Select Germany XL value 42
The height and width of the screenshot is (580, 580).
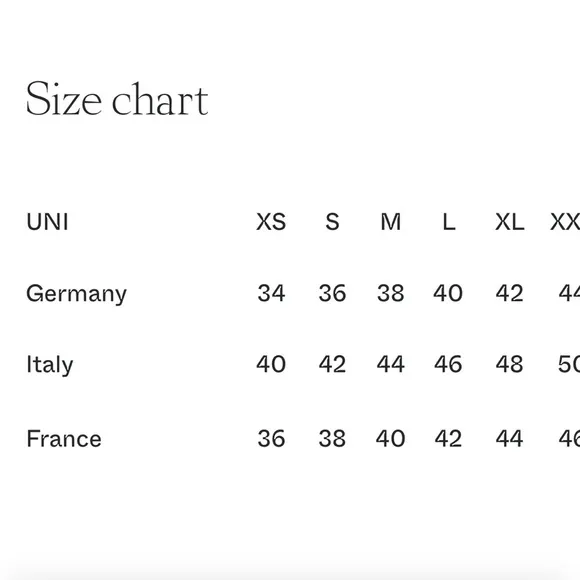click(x=509, y=293)
